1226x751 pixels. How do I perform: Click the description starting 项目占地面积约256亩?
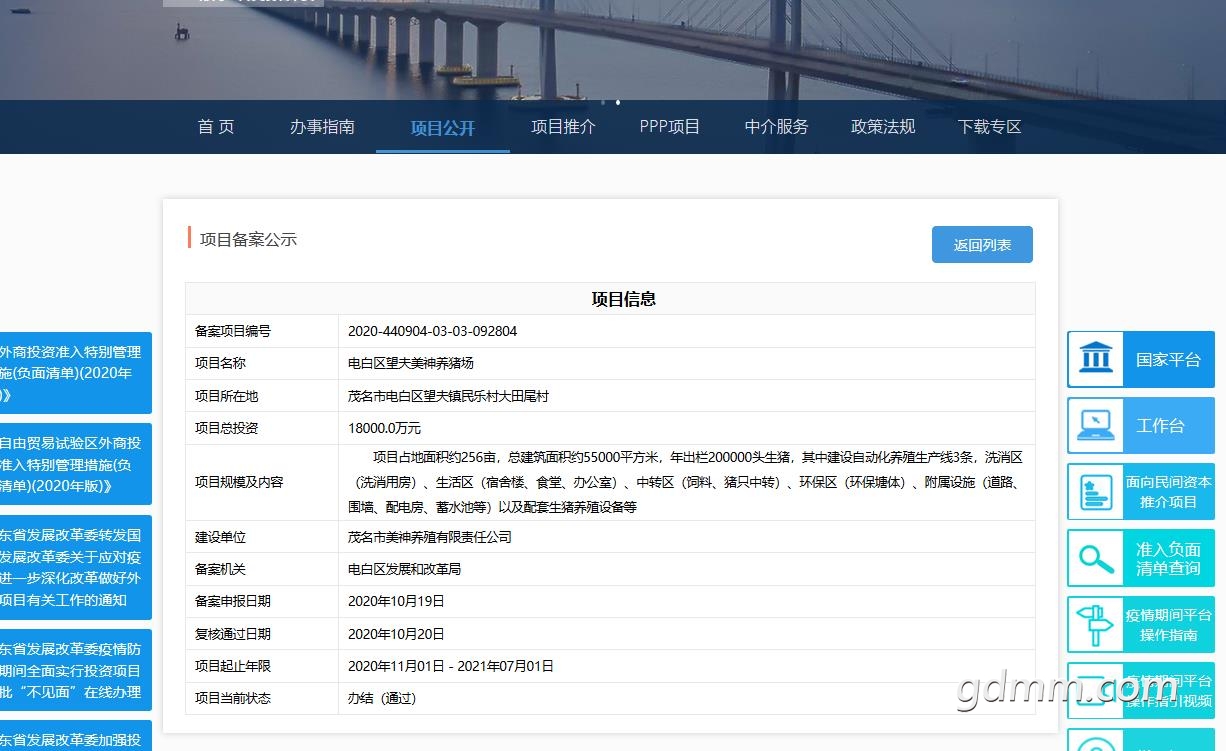point(686,482)
